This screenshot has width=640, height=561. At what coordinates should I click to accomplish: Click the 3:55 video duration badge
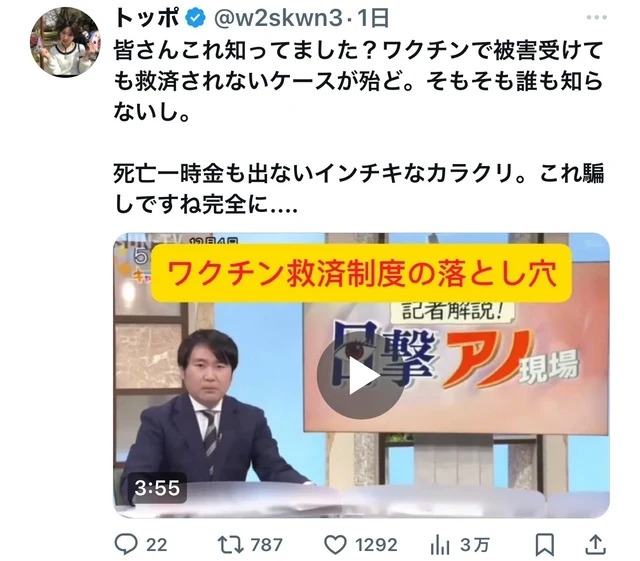pyautogui.click(x=157, y=488)
